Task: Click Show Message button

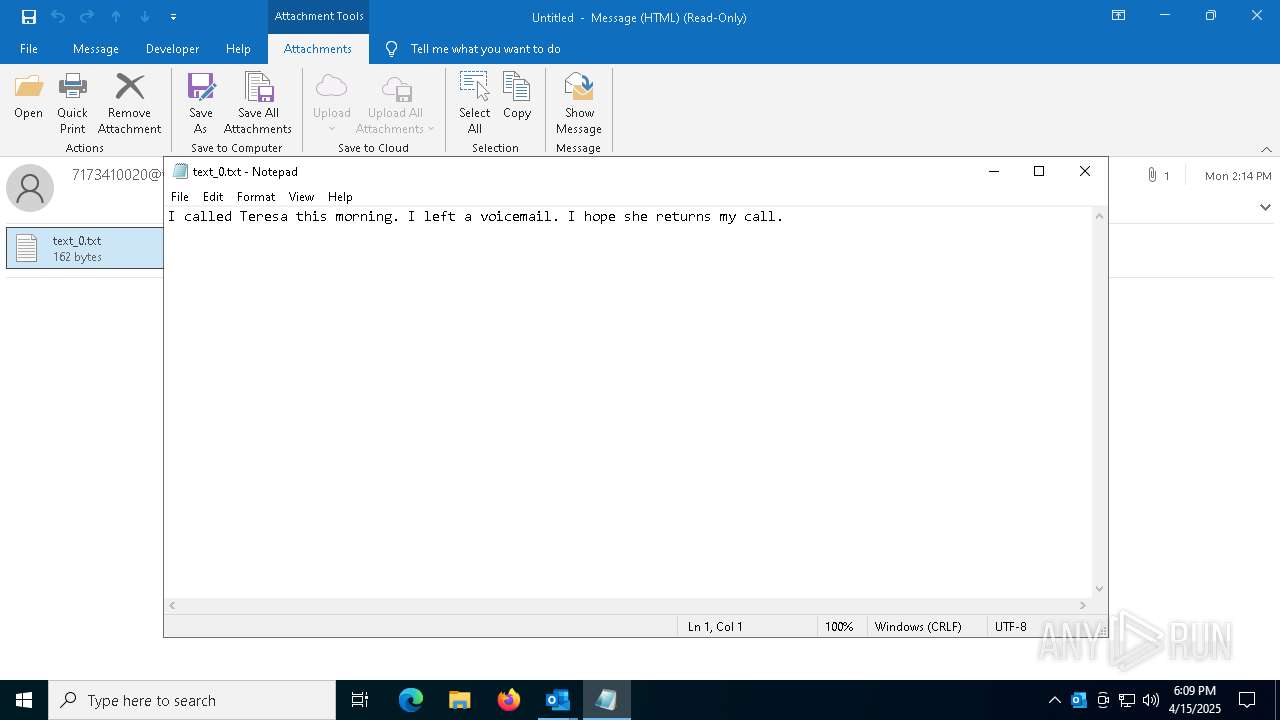Action: (x=579, y=104)
